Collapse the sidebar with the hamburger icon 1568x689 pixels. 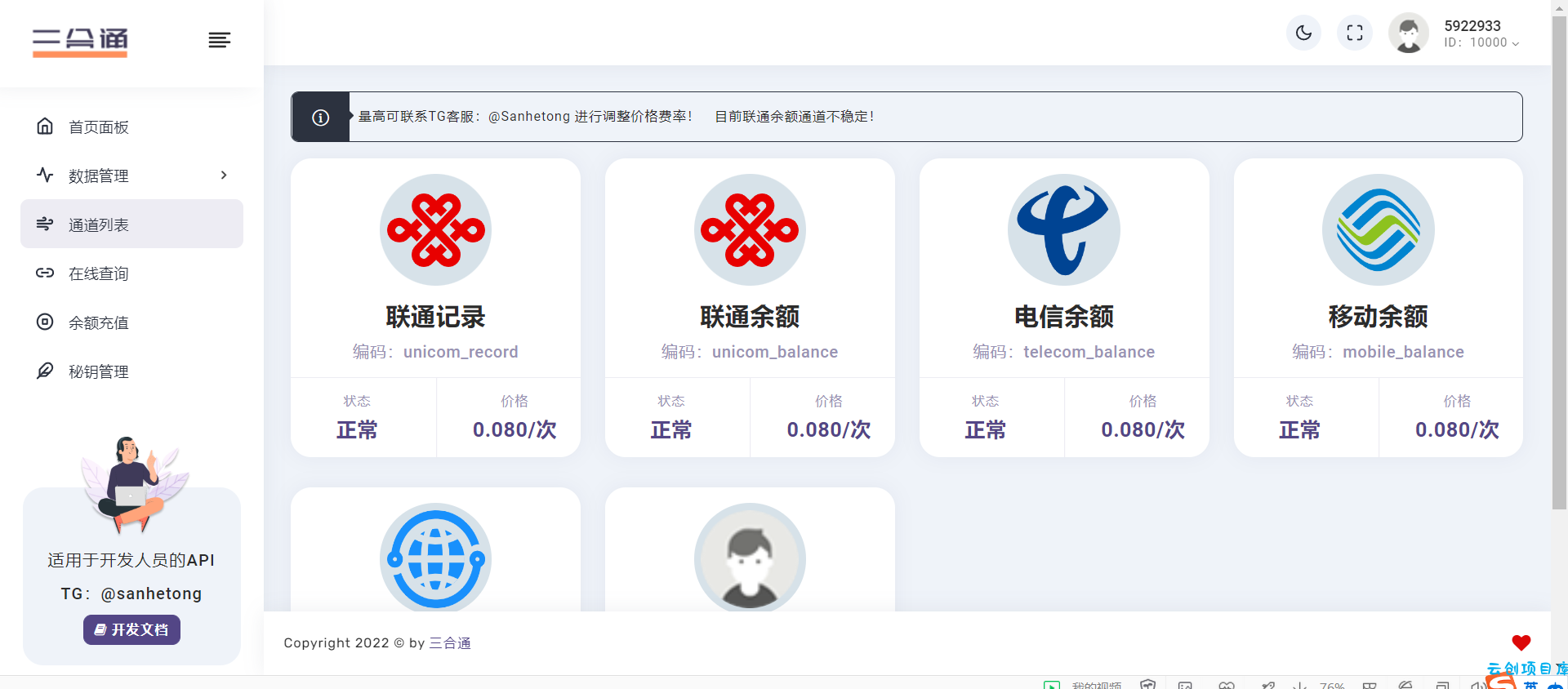tap(219, 40)
